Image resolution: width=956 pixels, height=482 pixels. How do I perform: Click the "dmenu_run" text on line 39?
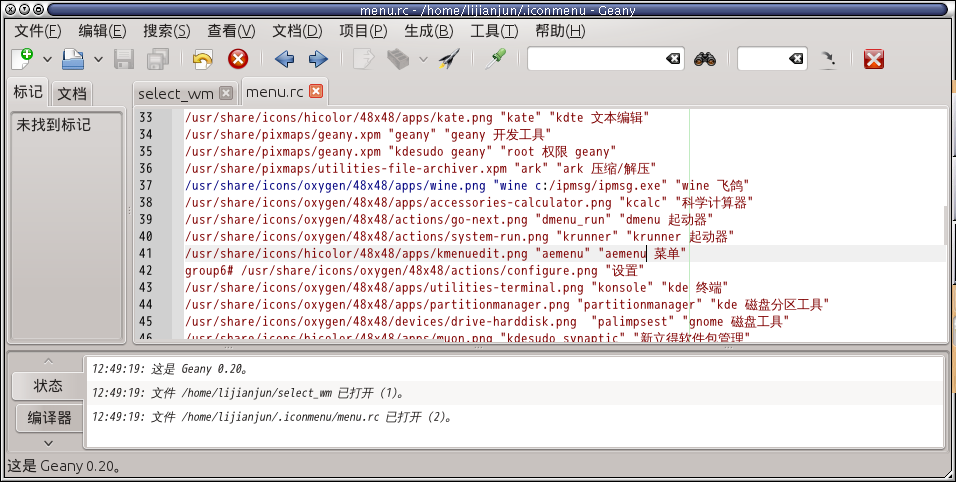(573, 219)
